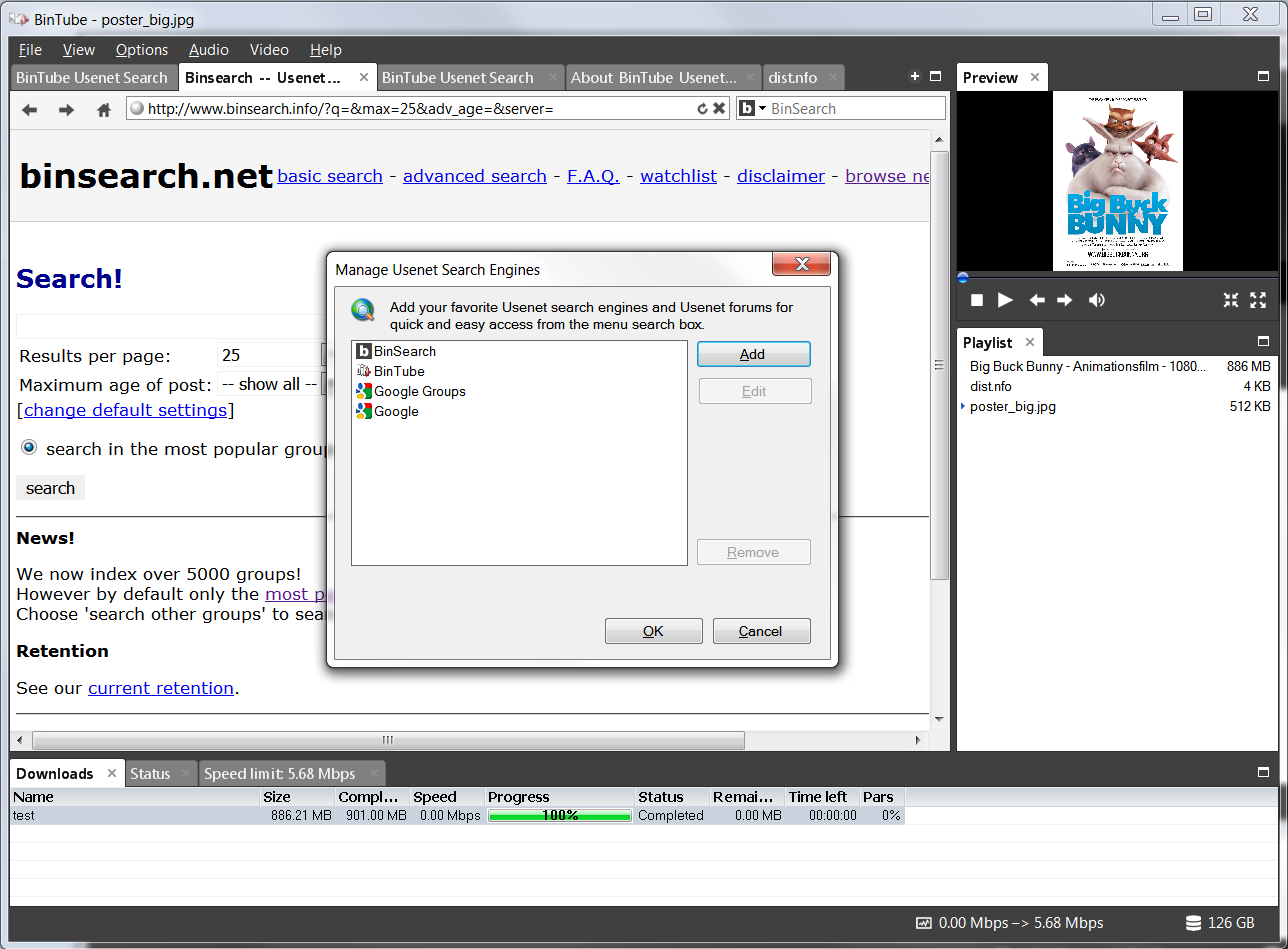Click the disk space icon in status bar

1193,923
